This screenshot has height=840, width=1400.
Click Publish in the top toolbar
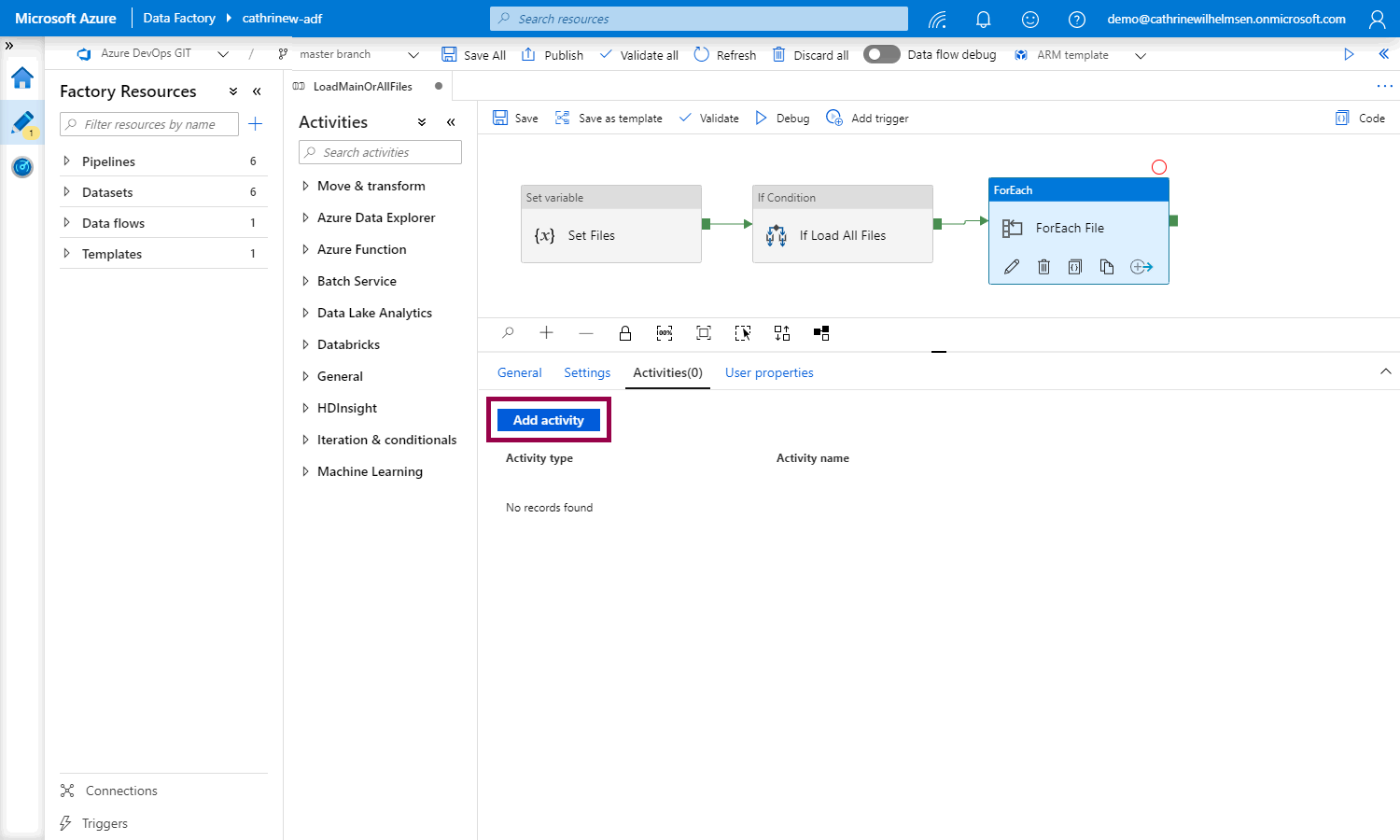click(x=553, y=55)
